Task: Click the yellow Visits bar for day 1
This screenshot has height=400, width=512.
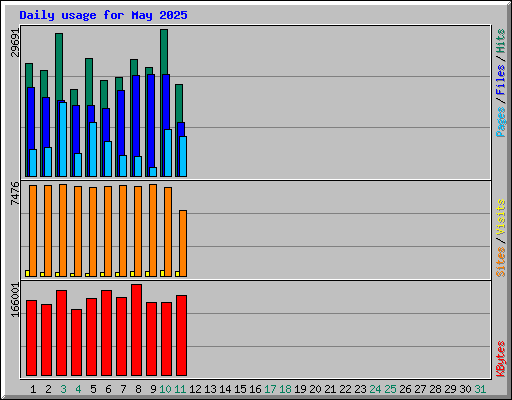Action: click(27, 274)
